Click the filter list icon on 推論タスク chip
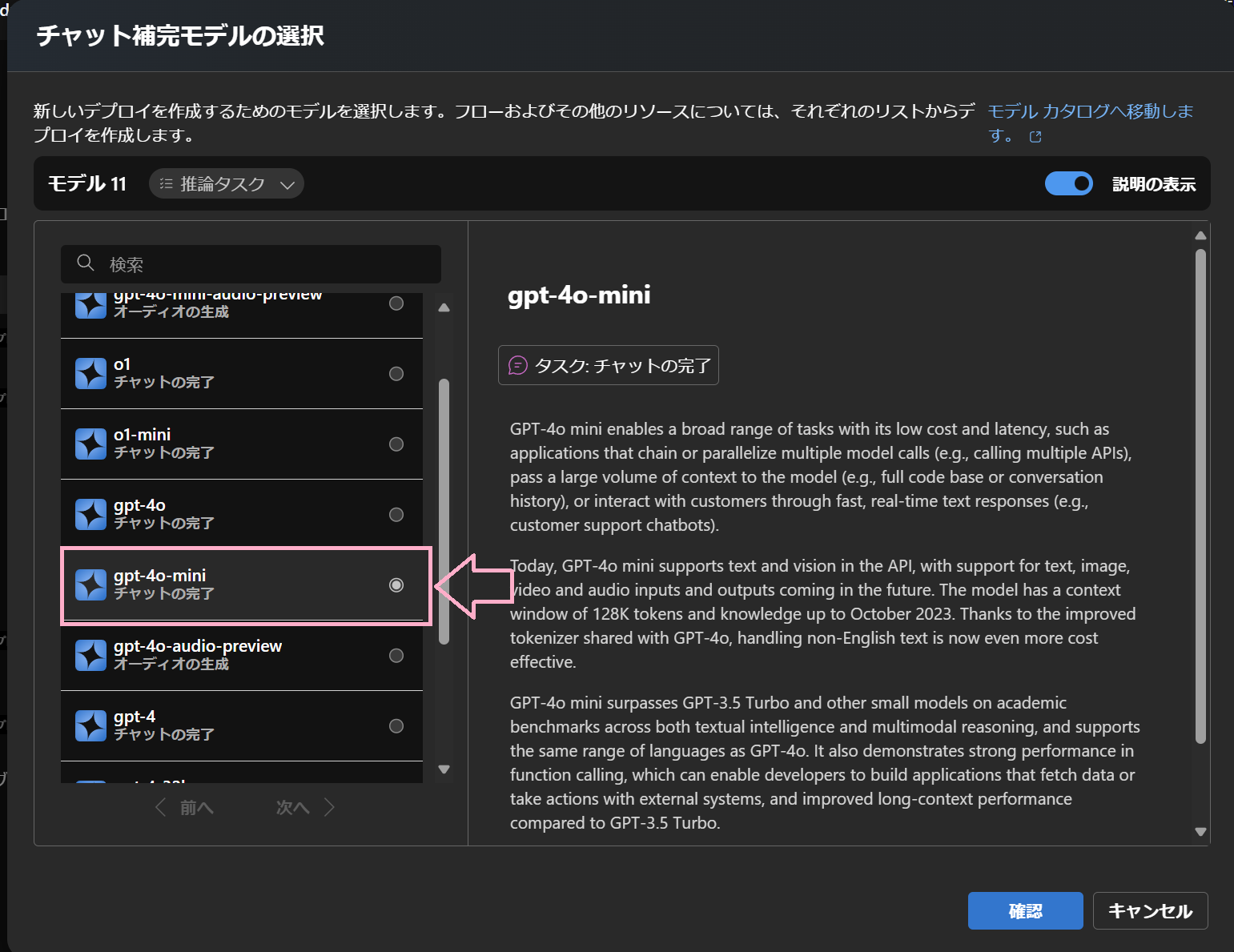 167,183
